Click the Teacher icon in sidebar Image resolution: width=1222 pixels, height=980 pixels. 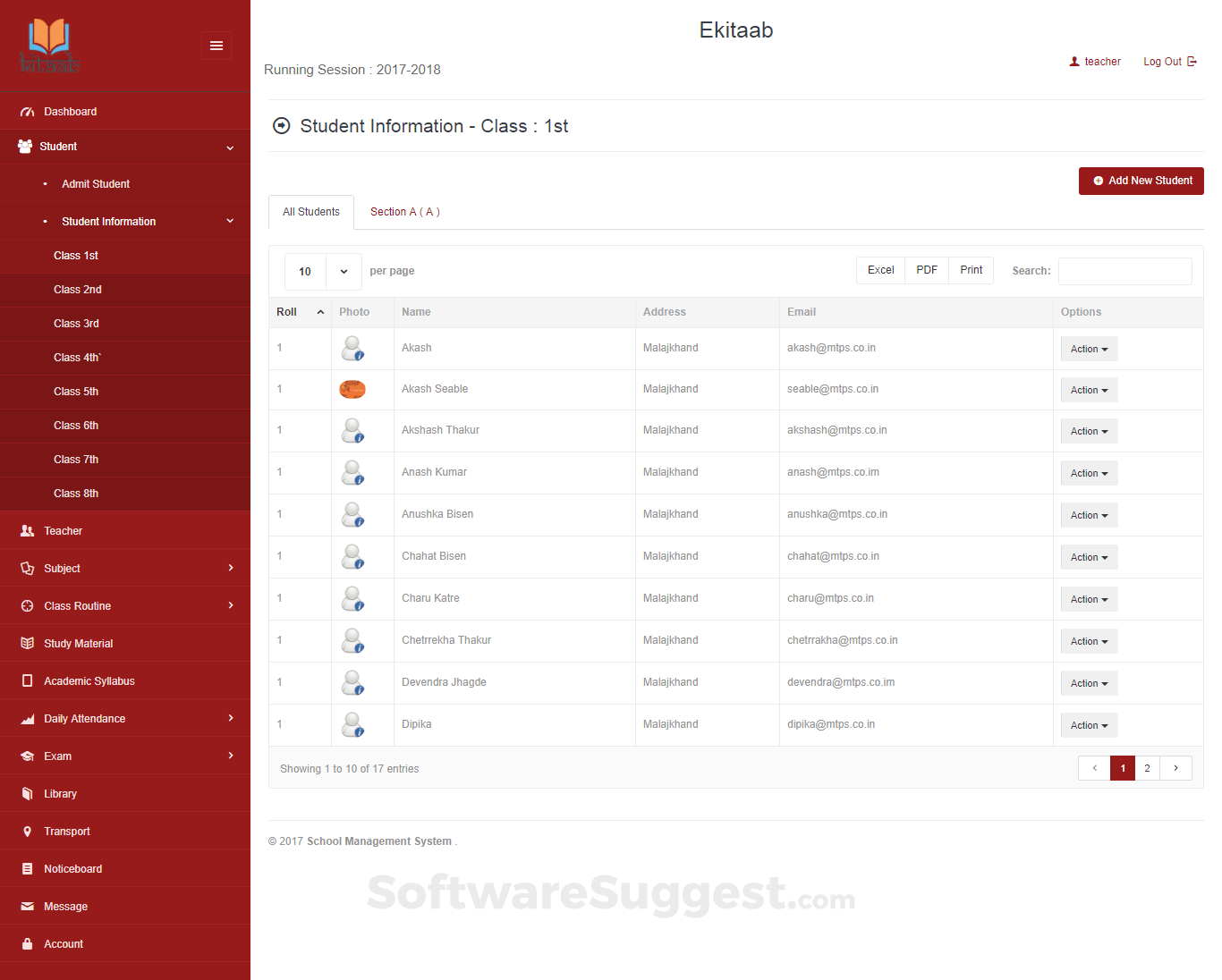(x=27, y=530)
